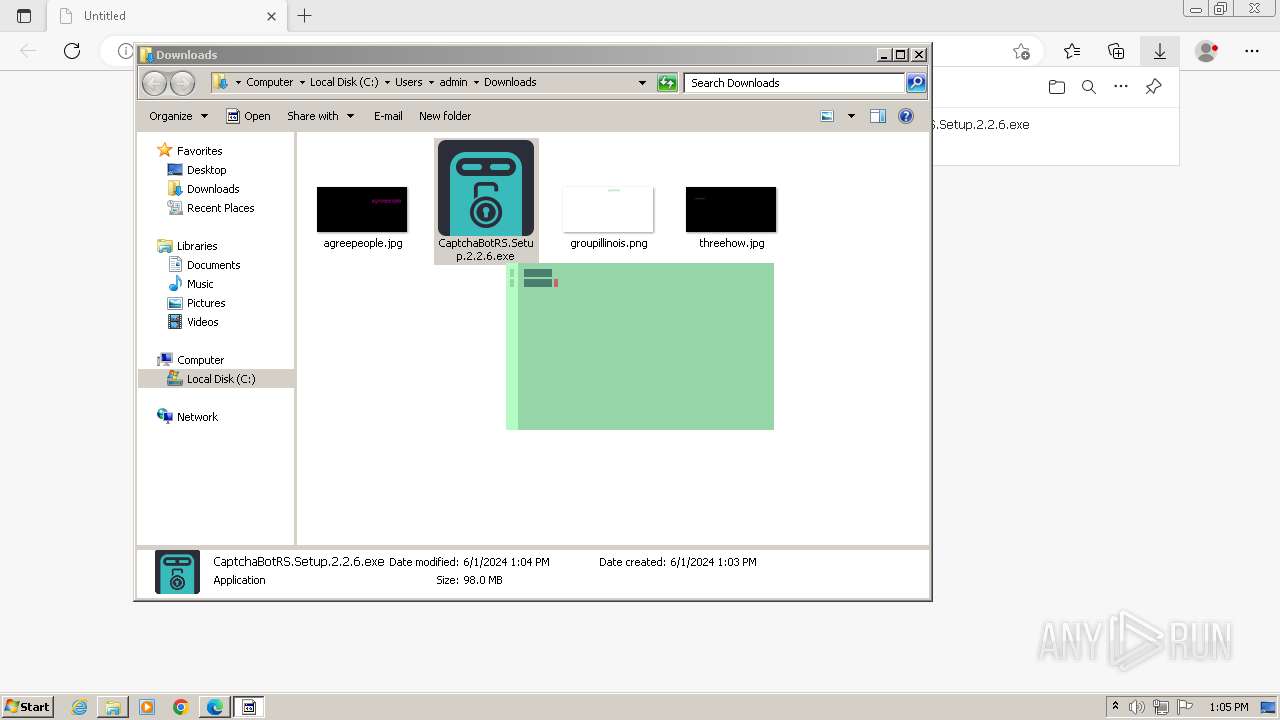
Task: Click the green refresh button in Explorer
Action: pos(667,83)
